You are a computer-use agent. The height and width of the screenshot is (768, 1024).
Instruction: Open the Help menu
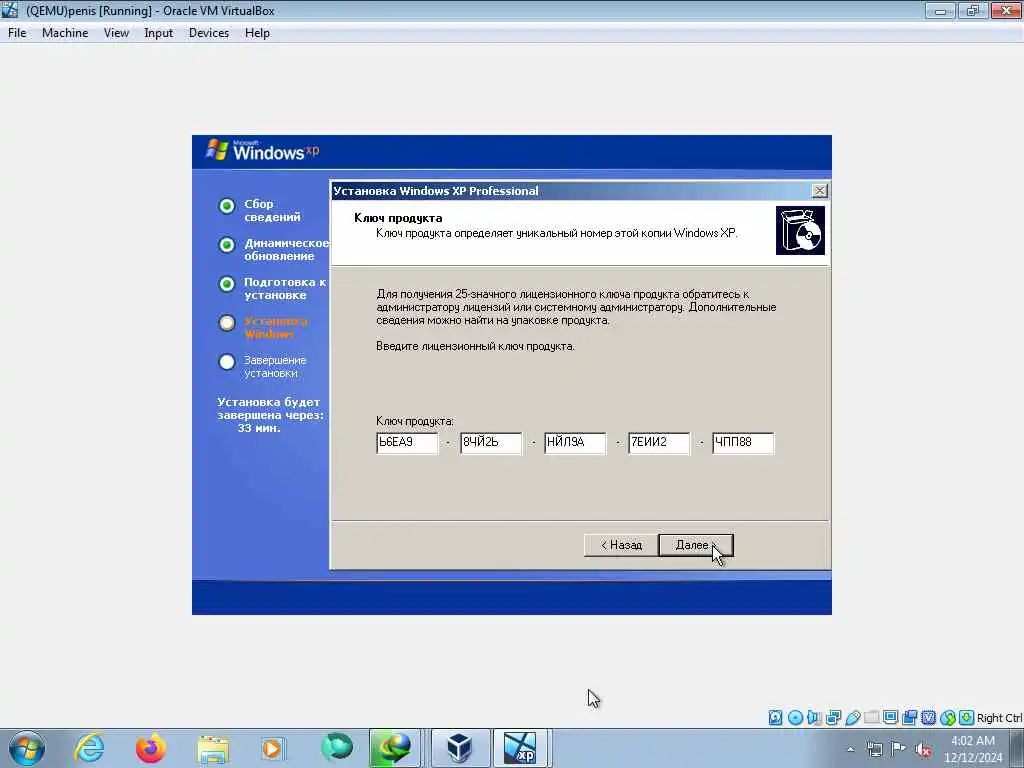coord(257,33)
